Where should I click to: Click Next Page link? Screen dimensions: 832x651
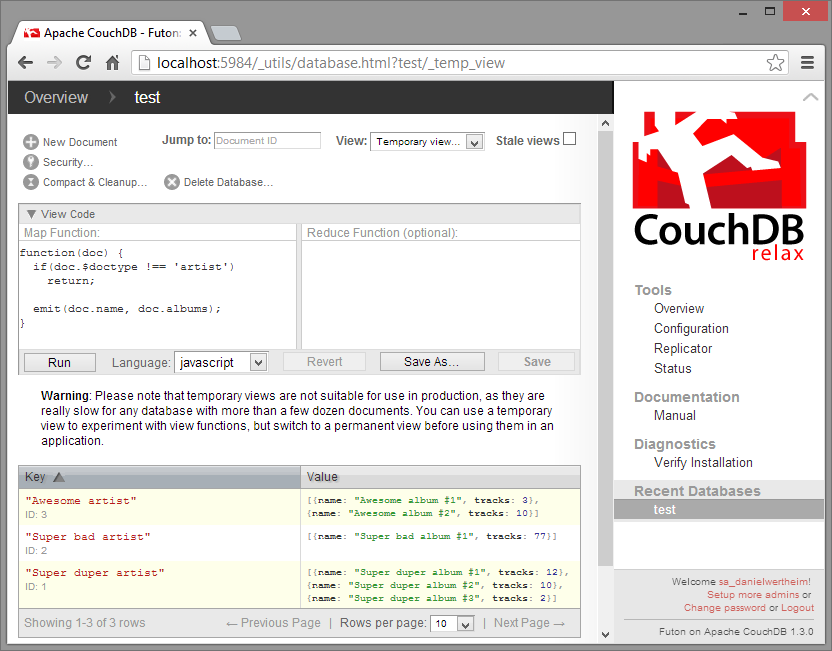[529, 623]
